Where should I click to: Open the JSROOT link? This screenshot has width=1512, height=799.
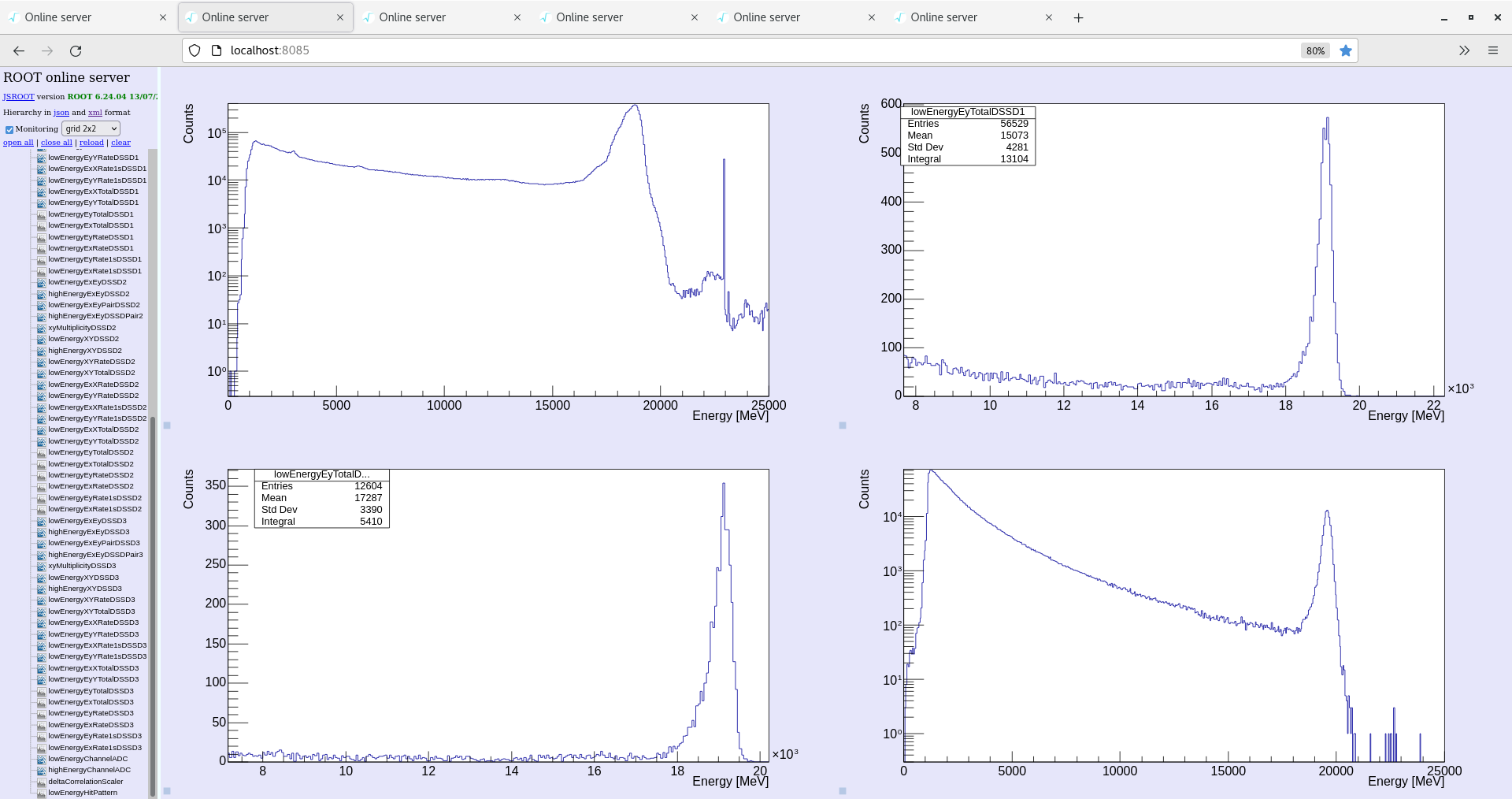click(18, 97)
